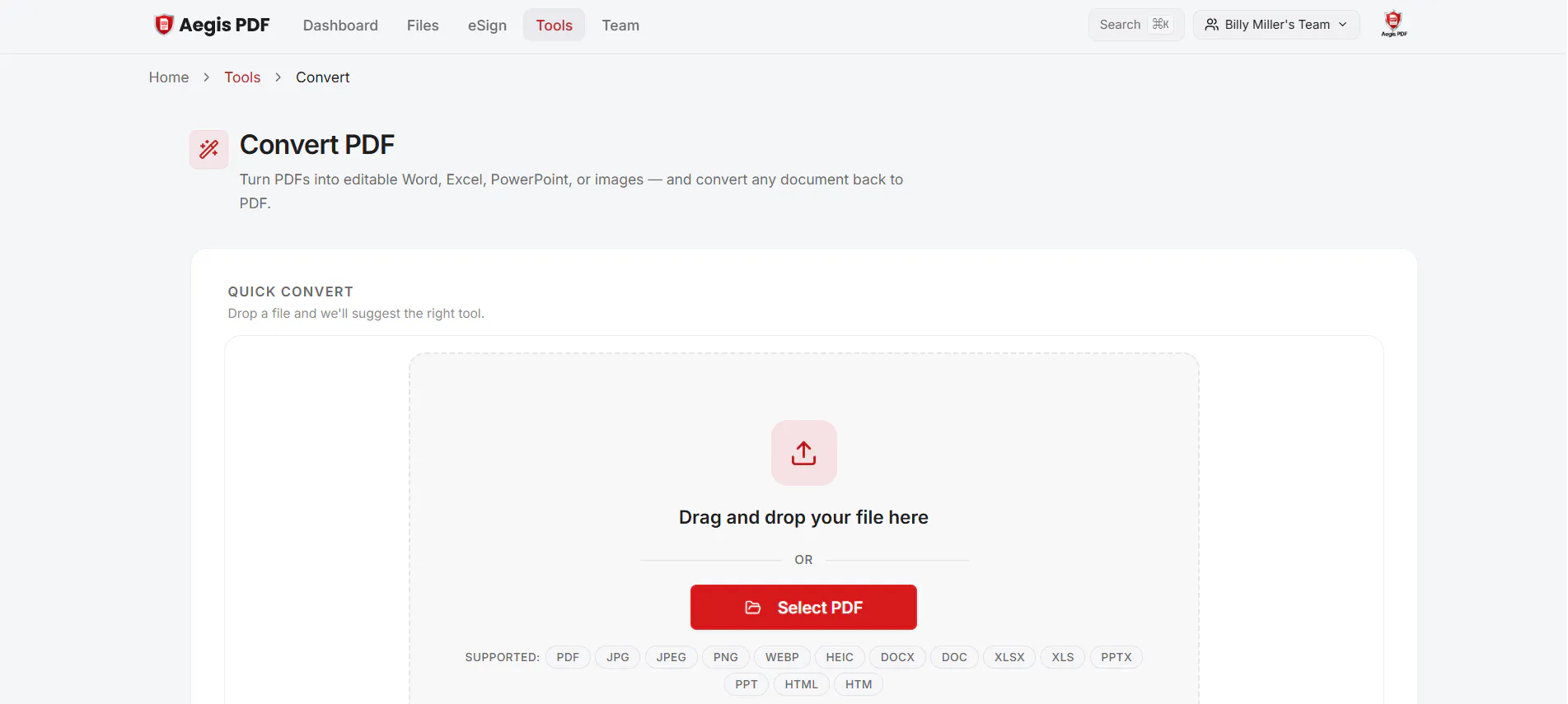This screenshot has height=704, width=1568.
Task: Click the HEIC format chip
Action: tap(840, 657)
